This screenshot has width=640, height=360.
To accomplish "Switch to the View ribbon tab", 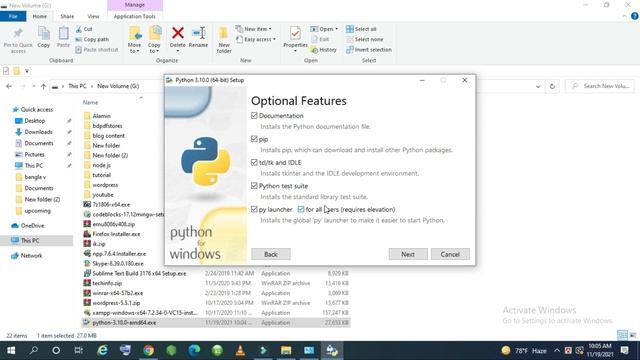I will pyautogui.click(x=93, y=16).
